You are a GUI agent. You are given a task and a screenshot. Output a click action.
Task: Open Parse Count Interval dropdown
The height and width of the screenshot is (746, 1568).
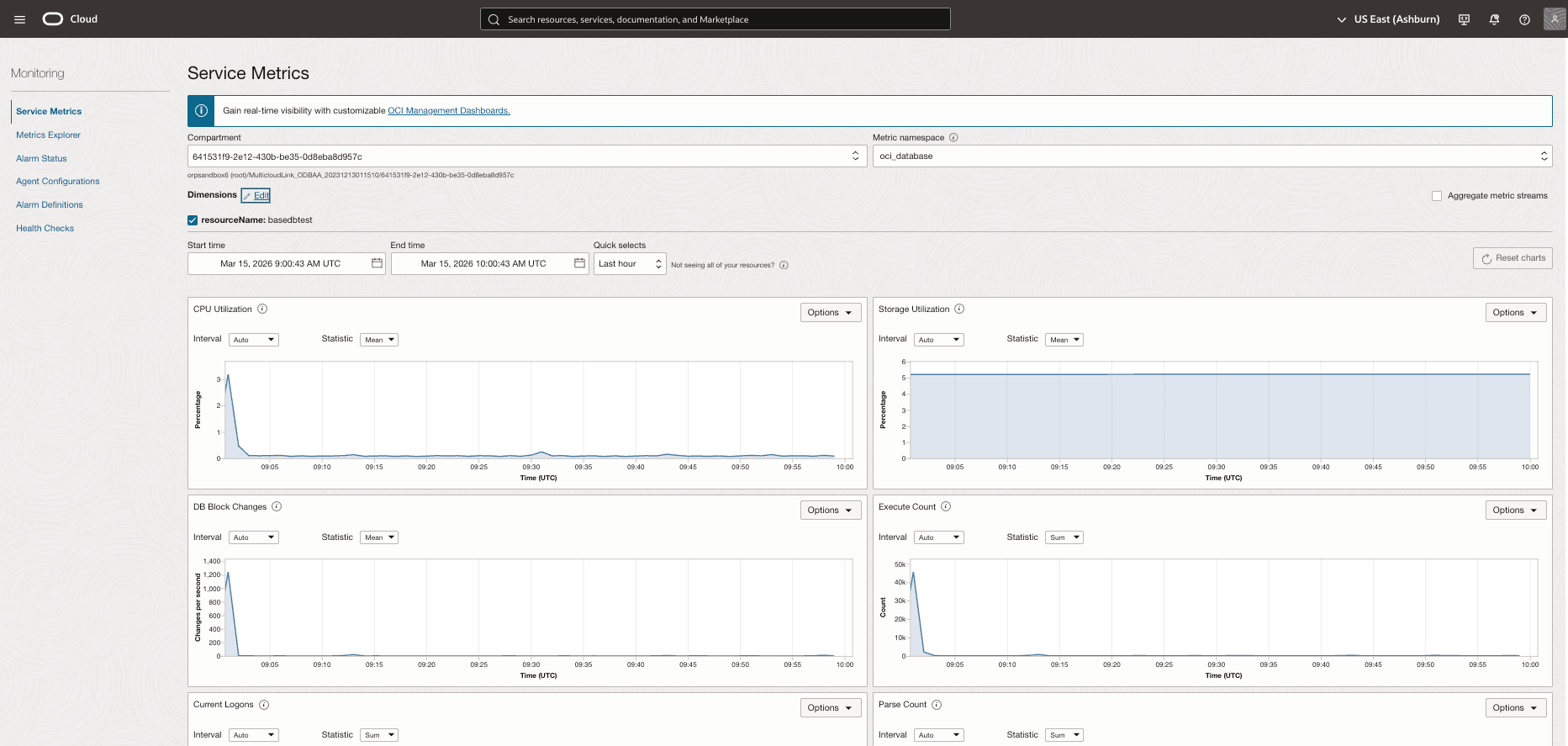coord(939,735)
